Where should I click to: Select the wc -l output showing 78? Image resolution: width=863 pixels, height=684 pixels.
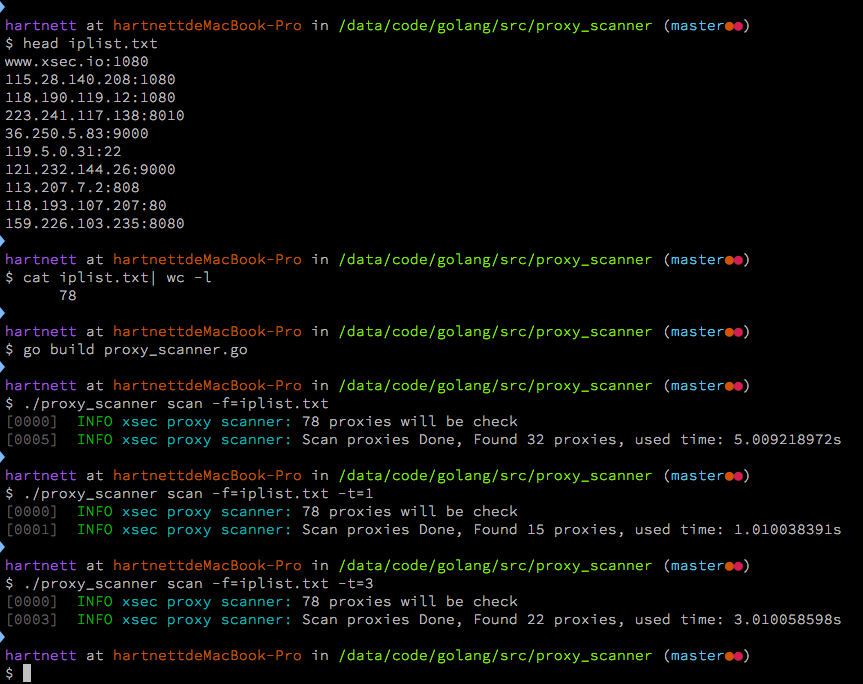click(x=67, y=295)
